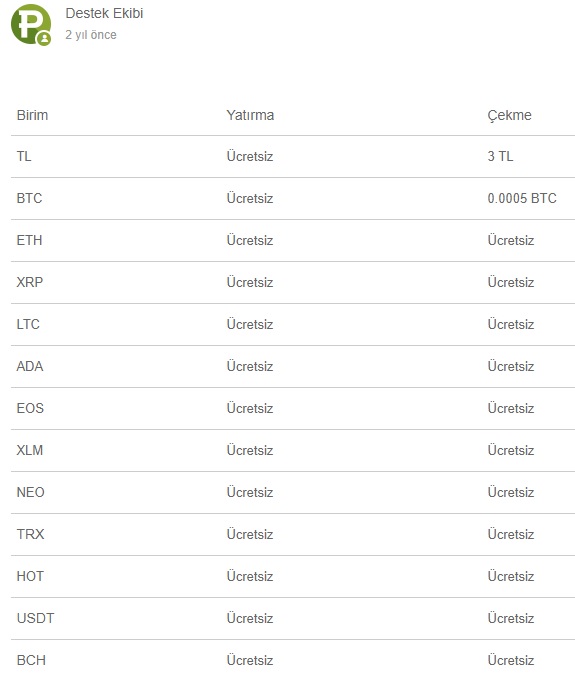Click Ücretsiz deposit cell in LTC row
575x681 pixels.
(250, 324)
